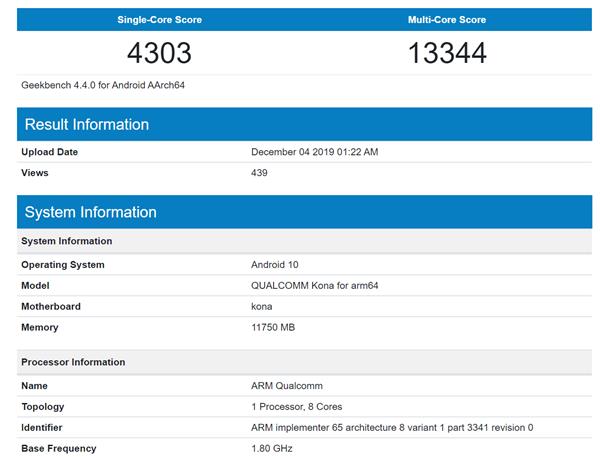The width and height of the screenshot is (600, 457).
Task: Click the Operating System row label
Action: (63, 265)
